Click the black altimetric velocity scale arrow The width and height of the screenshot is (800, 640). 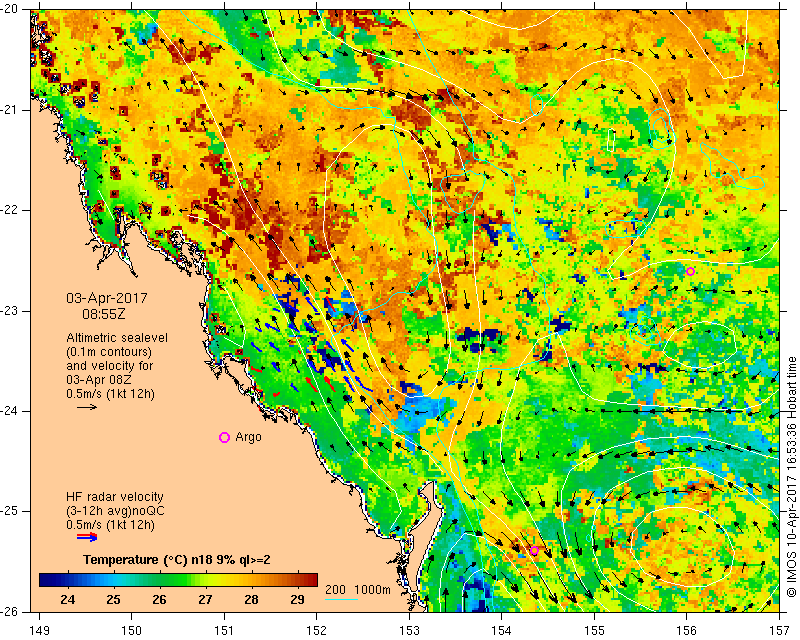87,407
